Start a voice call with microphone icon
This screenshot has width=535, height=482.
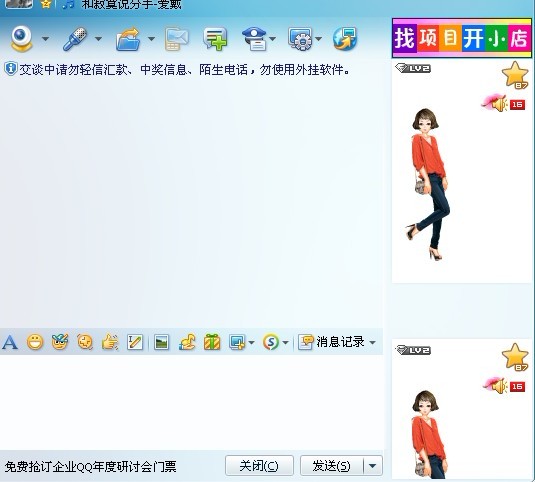[75, 39]
